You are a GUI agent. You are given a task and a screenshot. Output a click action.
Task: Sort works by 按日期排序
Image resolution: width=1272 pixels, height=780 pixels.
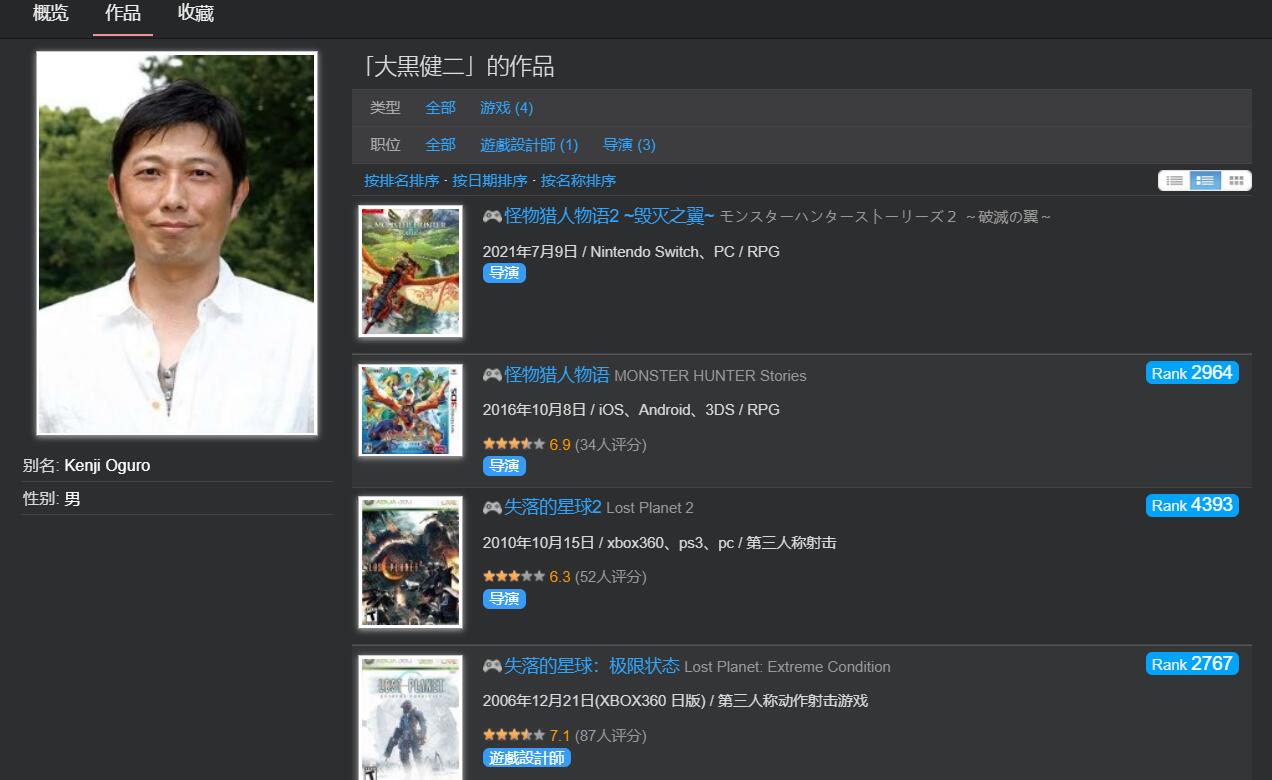click(x=489, y=181)
